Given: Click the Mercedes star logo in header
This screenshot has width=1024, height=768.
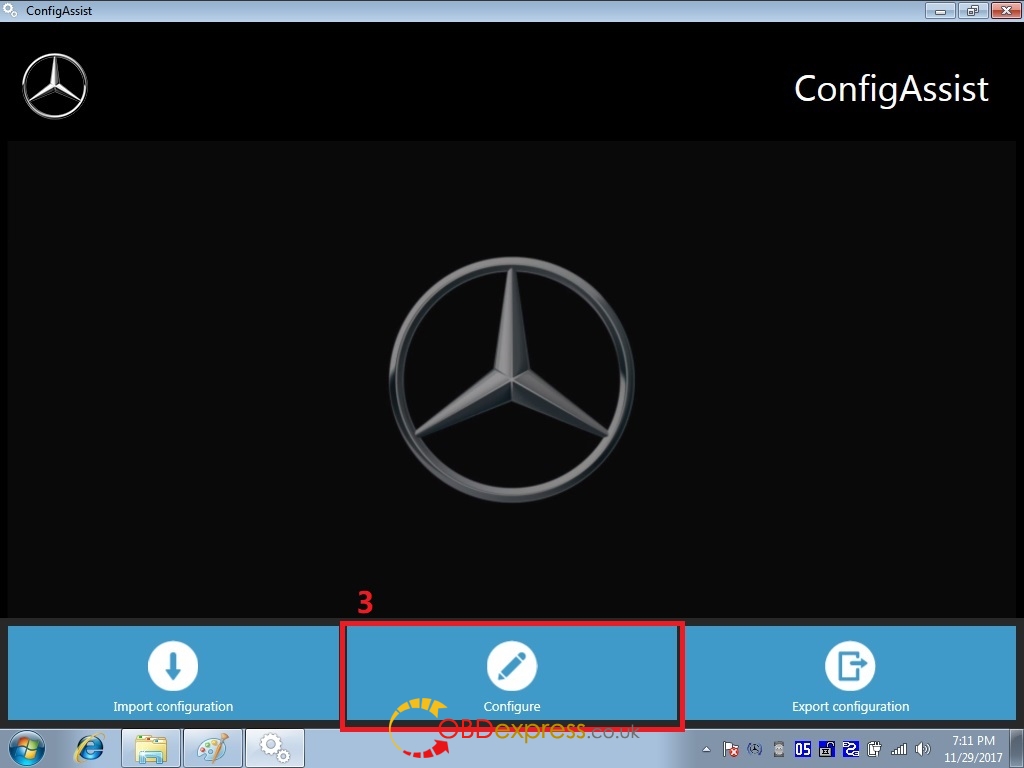Looking at the screenshot, I should tap(55, 86).
